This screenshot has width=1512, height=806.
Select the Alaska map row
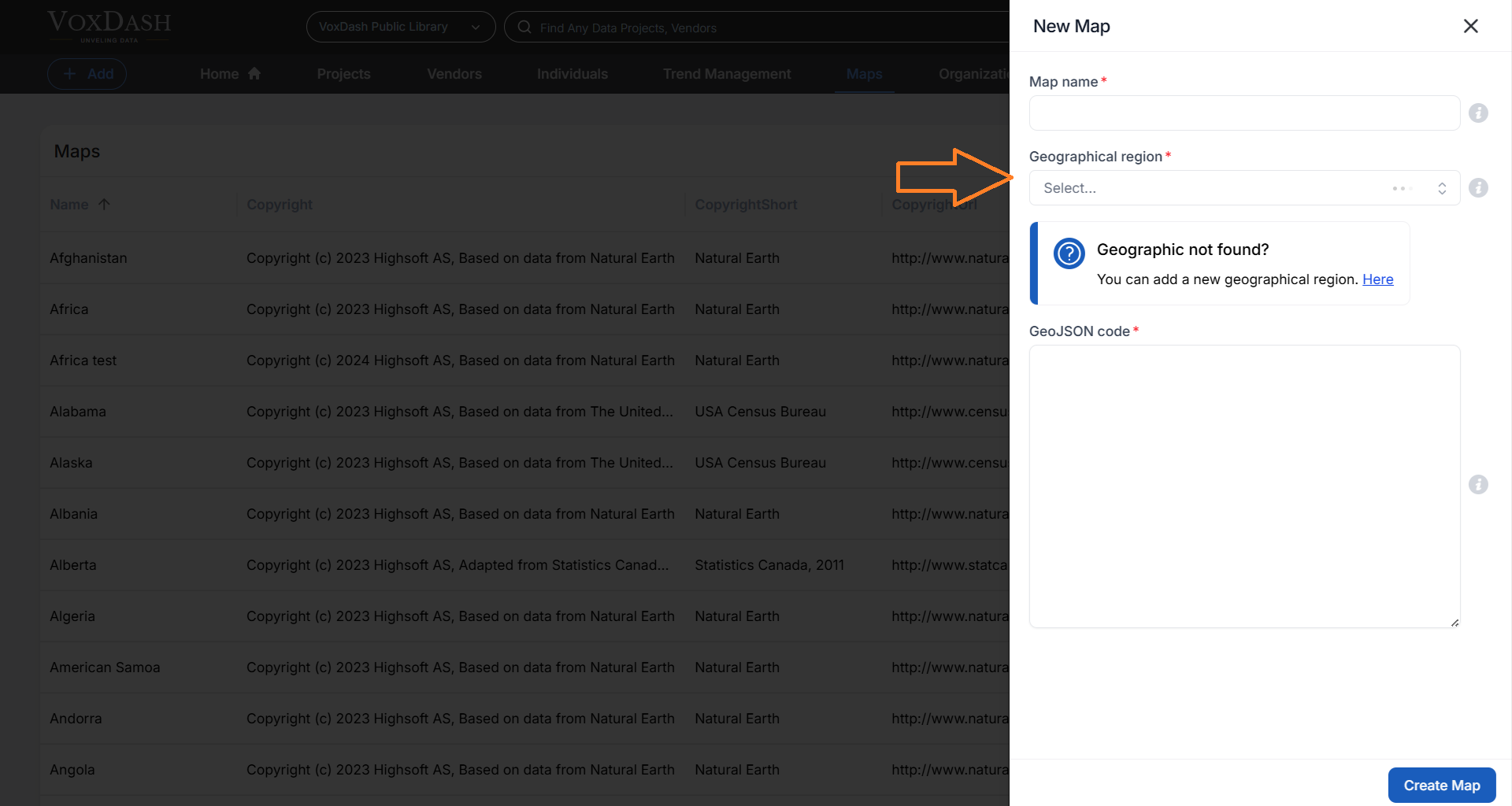(524, 463)
